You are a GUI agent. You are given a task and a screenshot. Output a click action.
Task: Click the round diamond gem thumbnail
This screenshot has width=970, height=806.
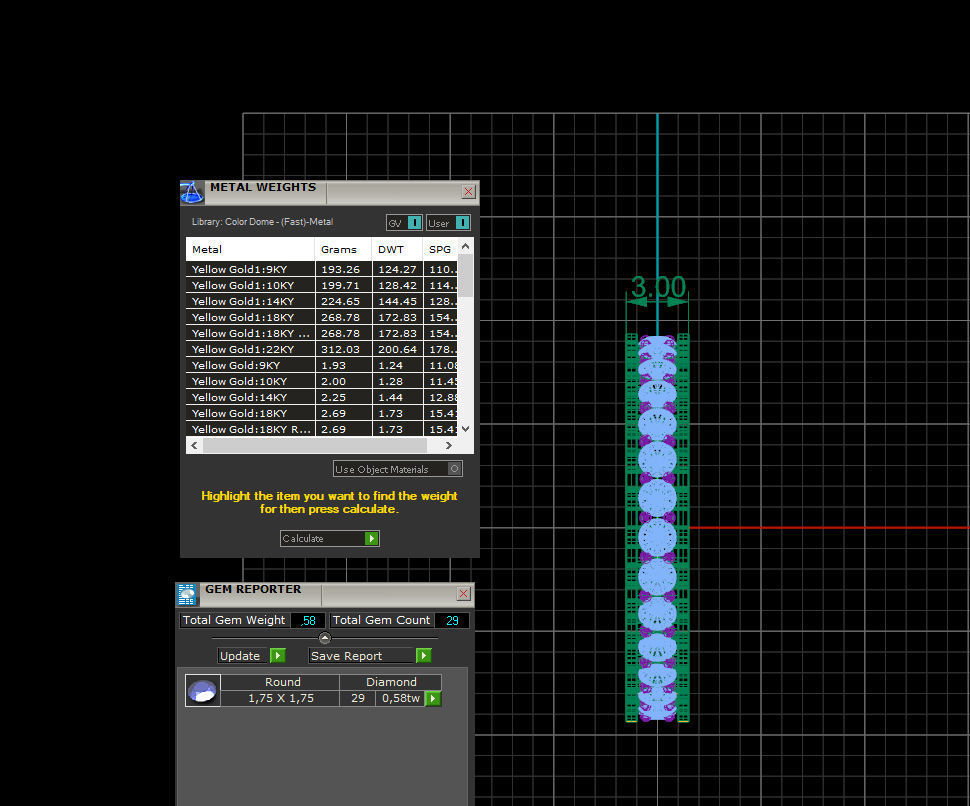203,690
